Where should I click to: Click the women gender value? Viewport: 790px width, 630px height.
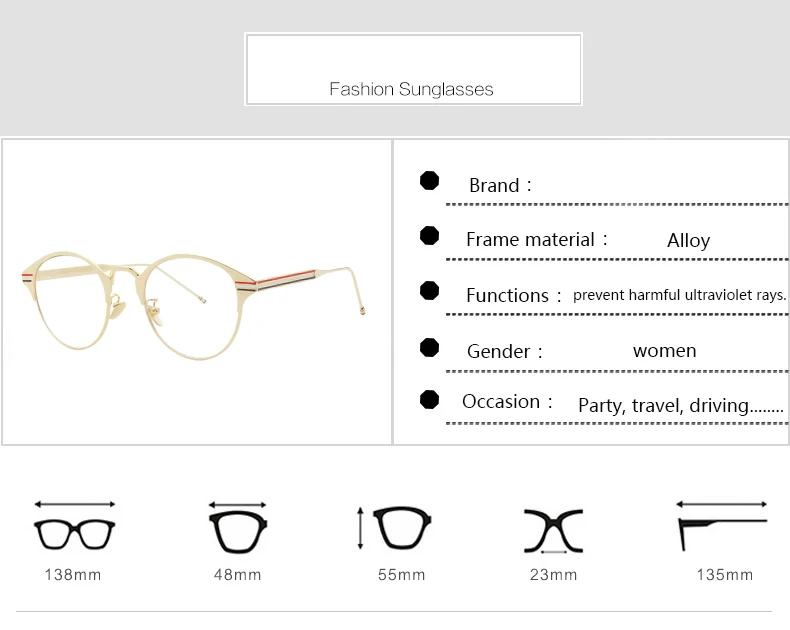(x=664, y=351)
